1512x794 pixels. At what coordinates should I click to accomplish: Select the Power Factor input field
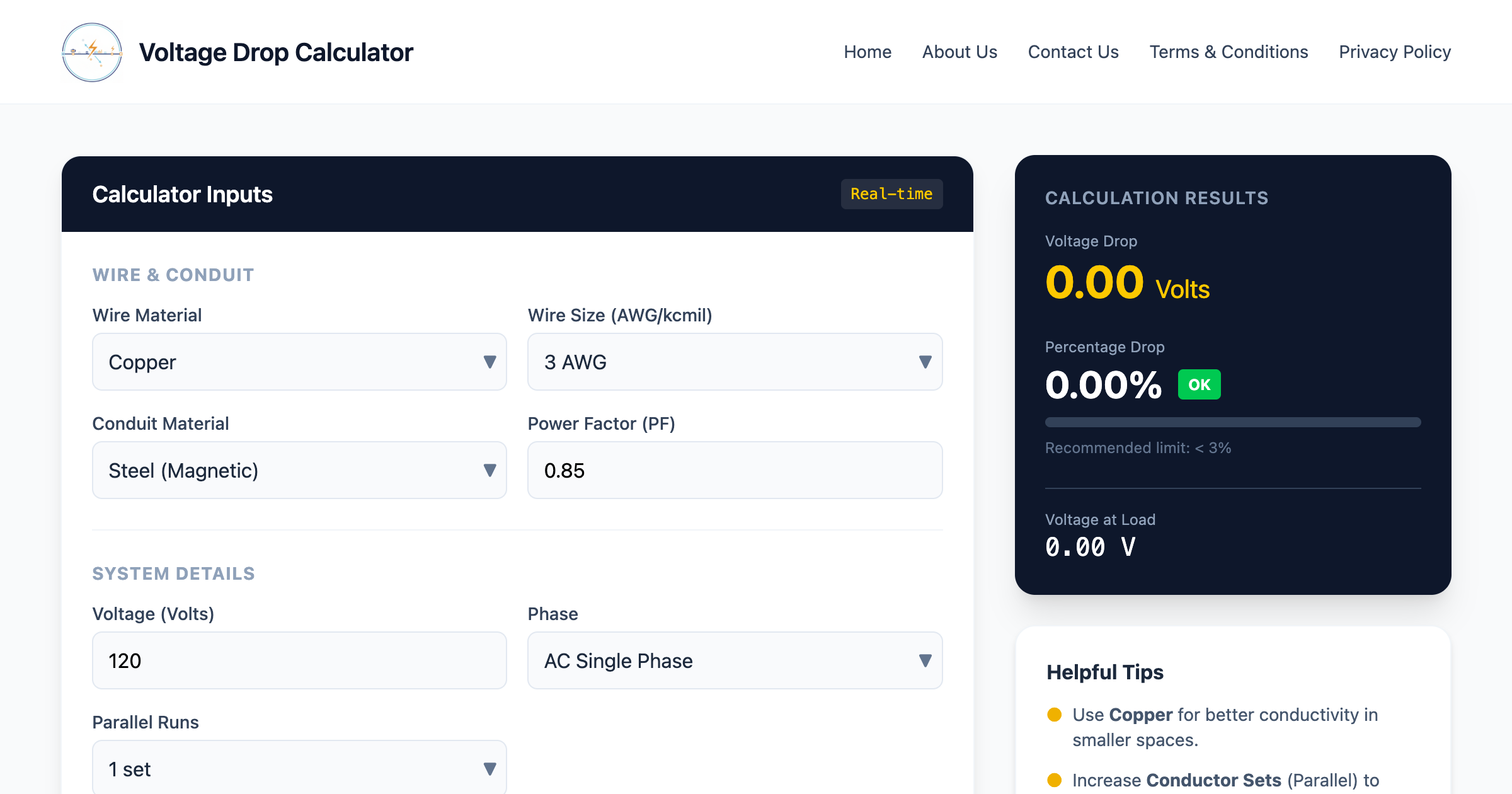coord(734,470)
